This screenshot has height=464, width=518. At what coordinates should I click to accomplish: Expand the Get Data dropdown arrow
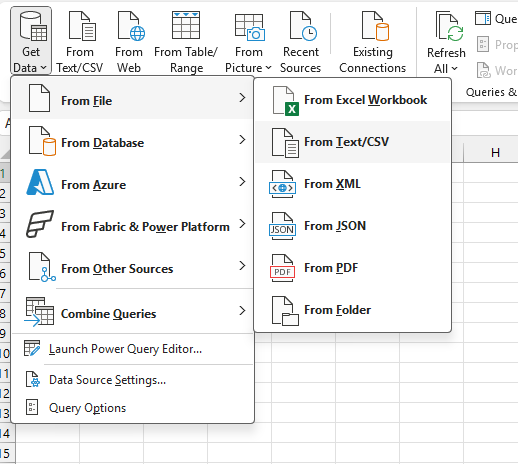(43, 68)
